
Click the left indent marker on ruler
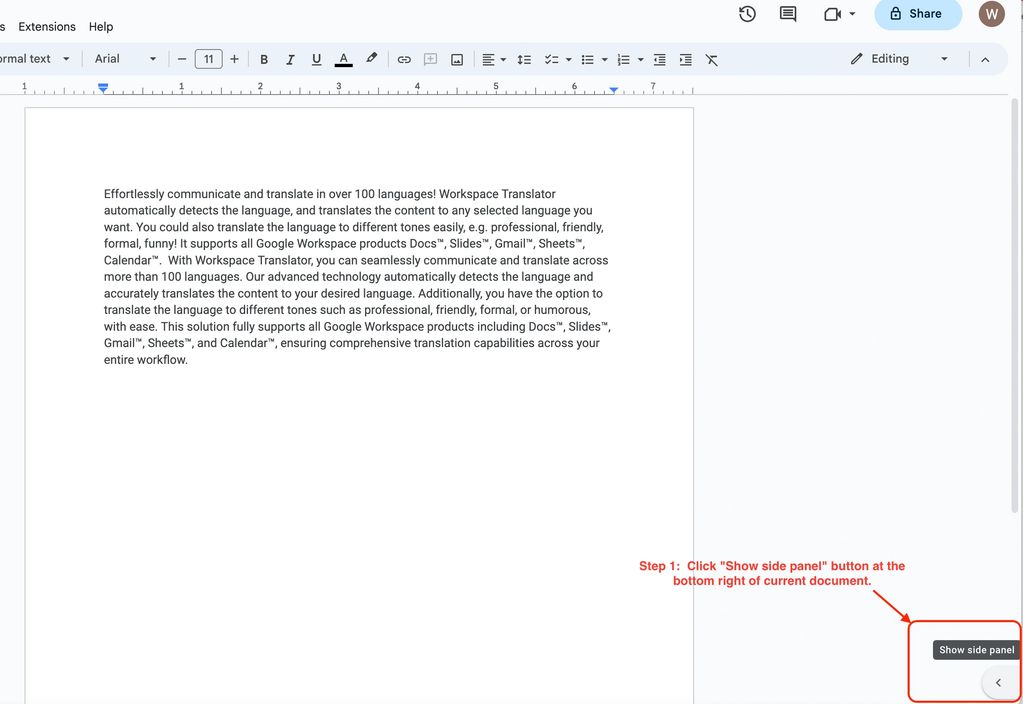[103, 87]
